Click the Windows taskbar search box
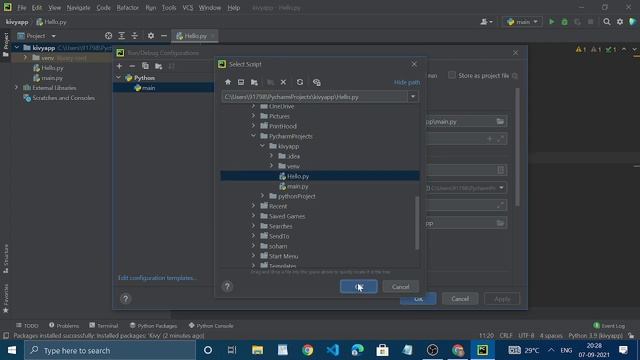The height and width of the screenshot is (360, 640). tap(110, 350)
